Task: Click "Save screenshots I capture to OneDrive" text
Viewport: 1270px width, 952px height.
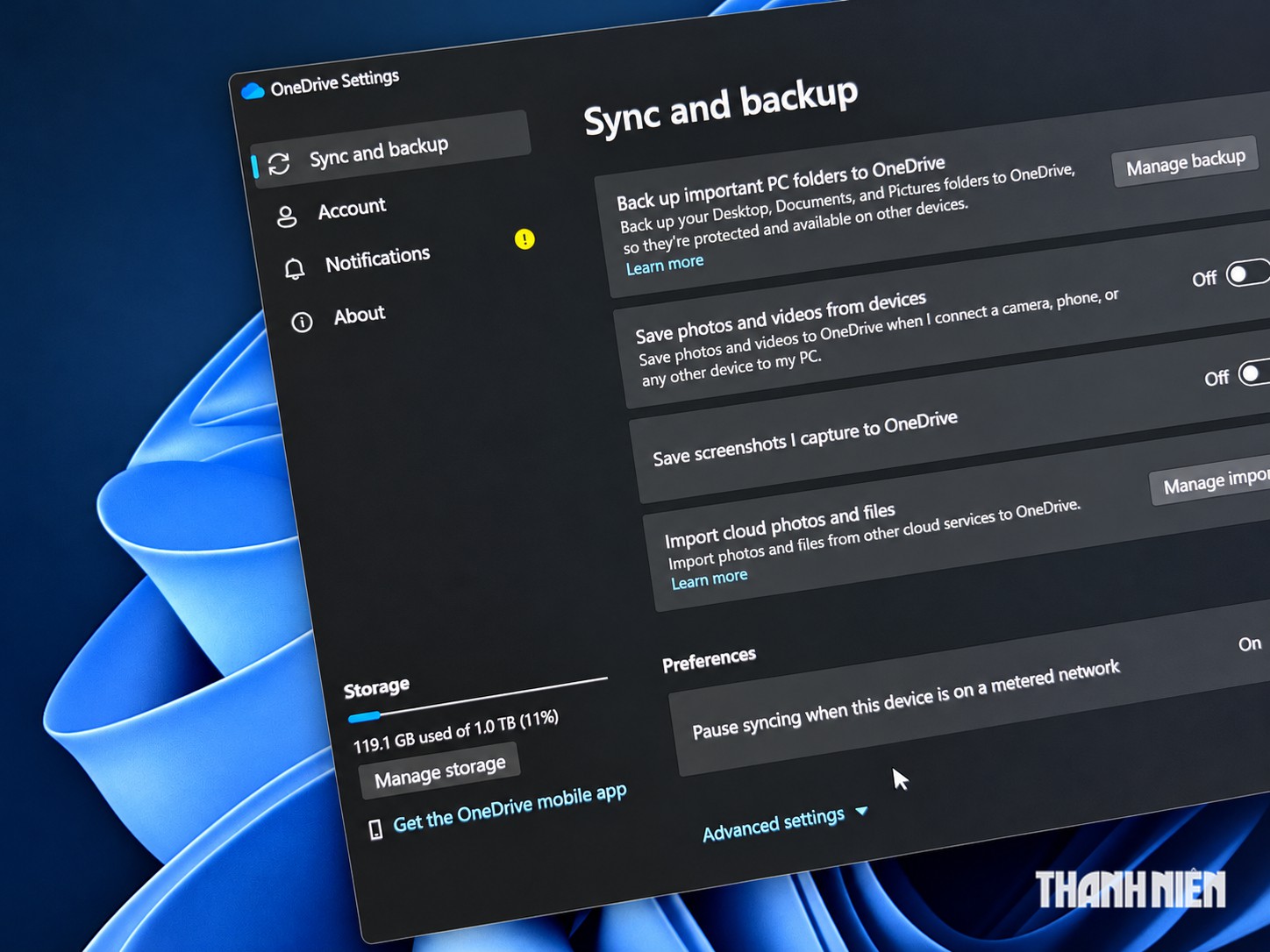Action: (805, 438)
